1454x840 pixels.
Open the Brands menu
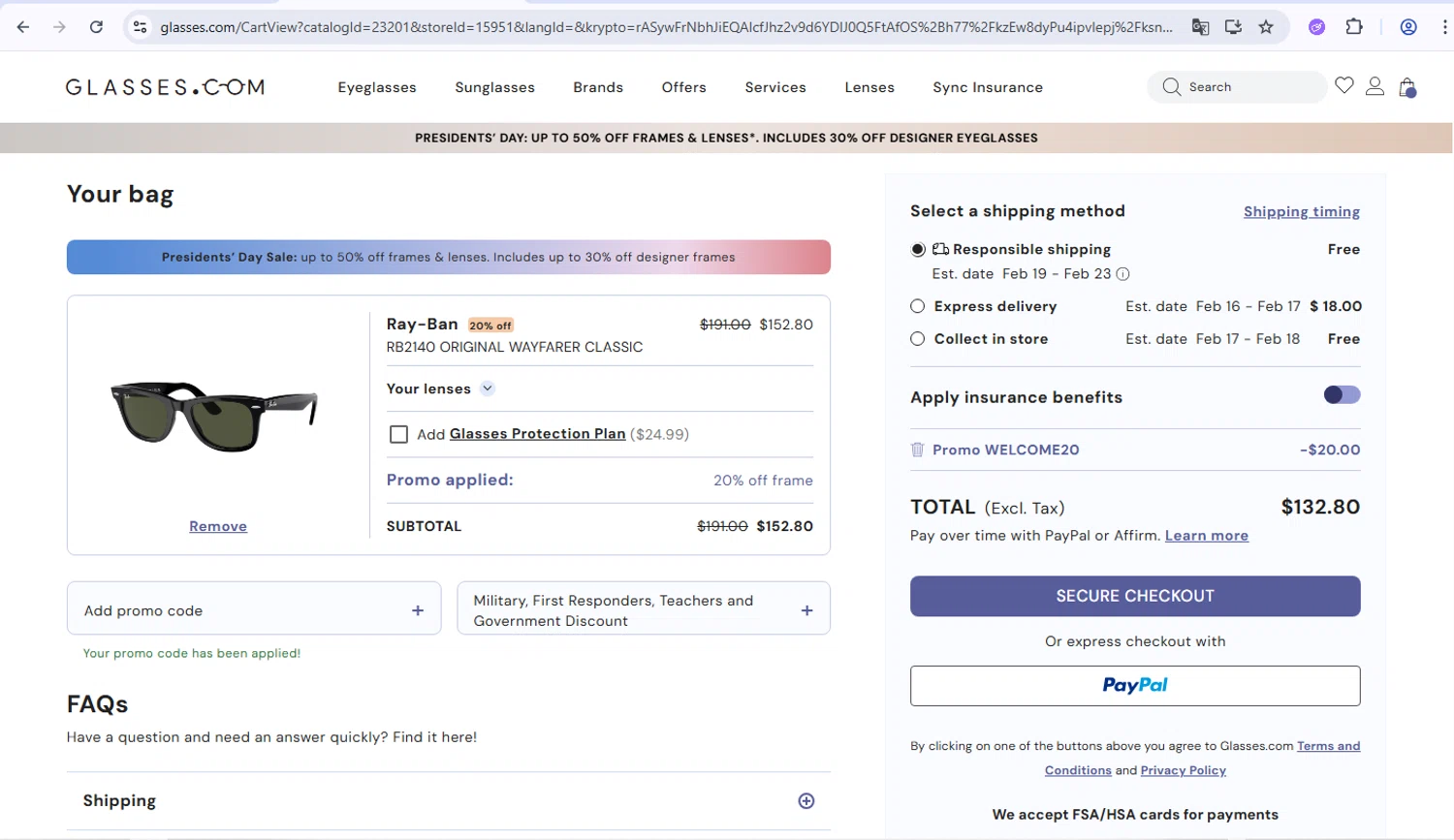tap(598, 87)
